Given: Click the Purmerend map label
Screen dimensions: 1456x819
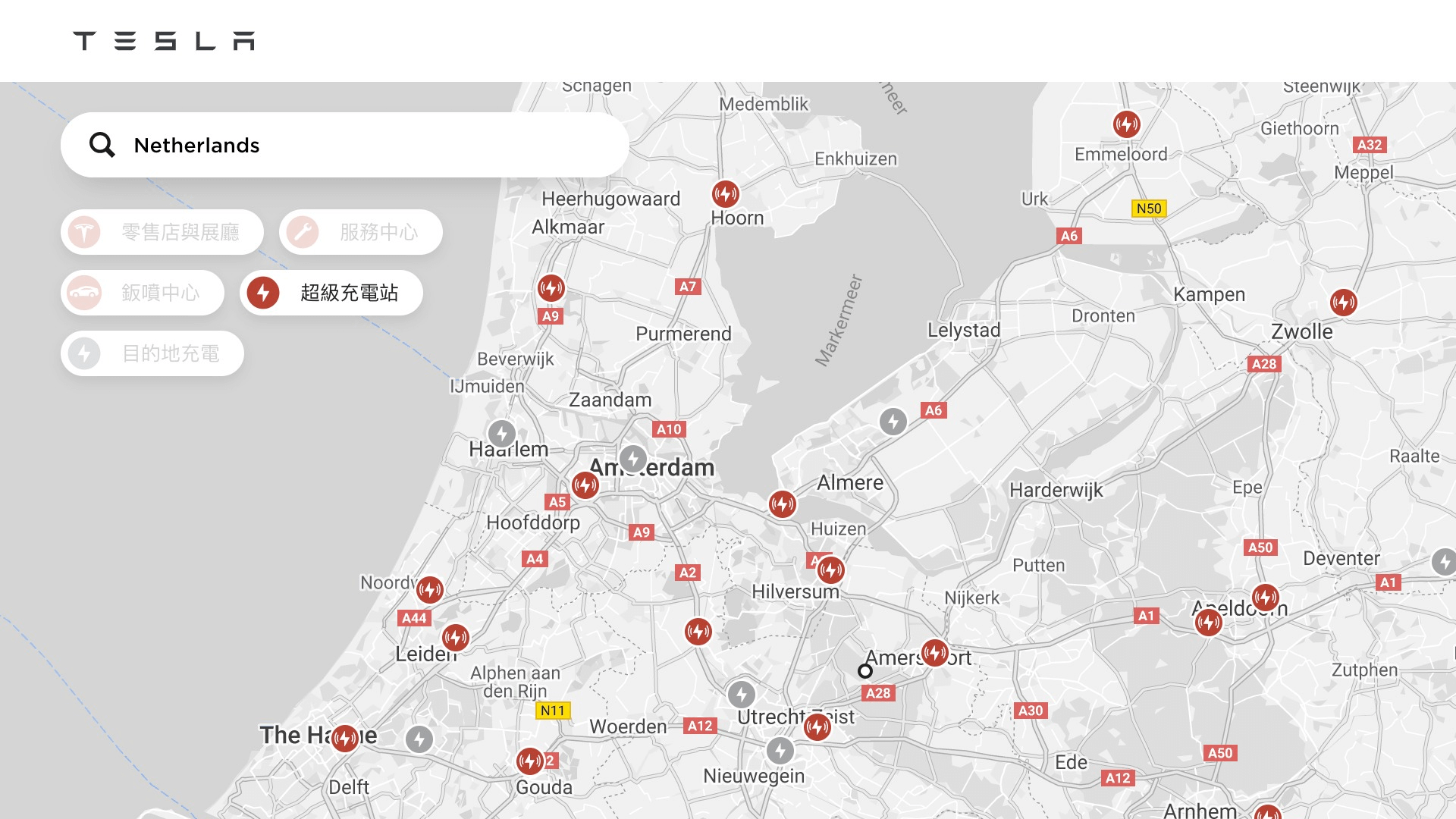Looking at the screenshot, I should point(683,334).
